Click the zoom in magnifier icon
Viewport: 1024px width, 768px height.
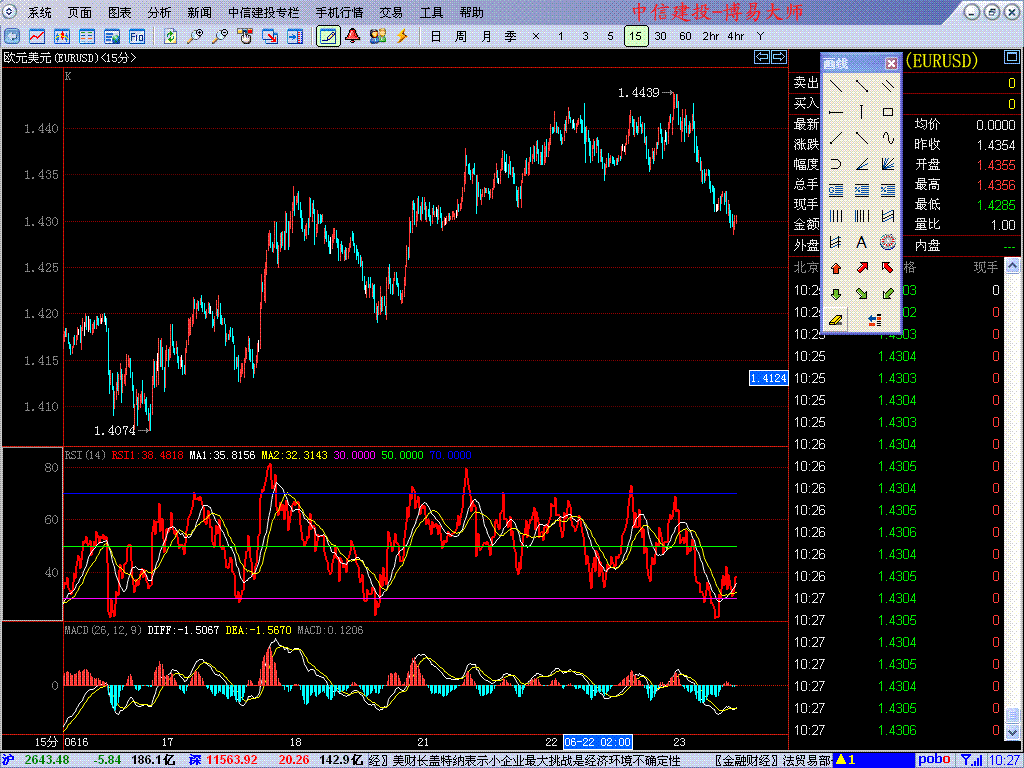[195, 37]
